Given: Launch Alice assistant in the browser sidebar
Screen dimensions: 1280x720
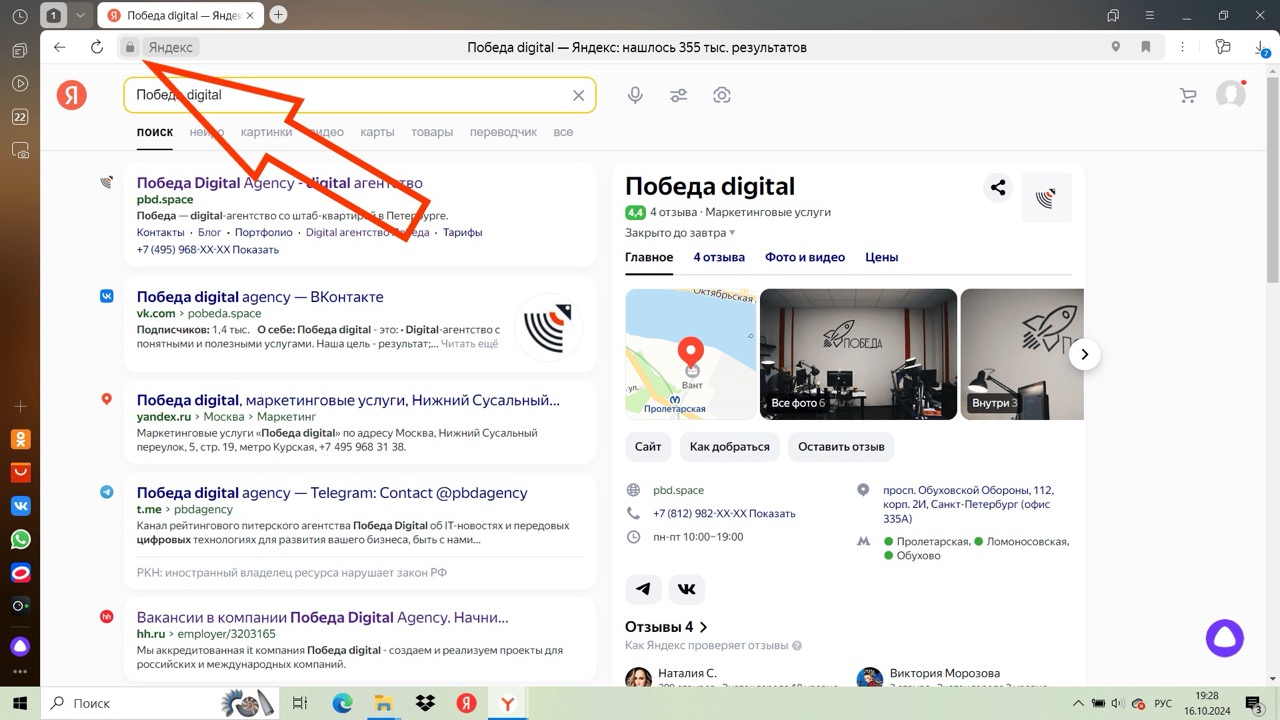Looking at the screenshot, I should [x=20, y=646].
